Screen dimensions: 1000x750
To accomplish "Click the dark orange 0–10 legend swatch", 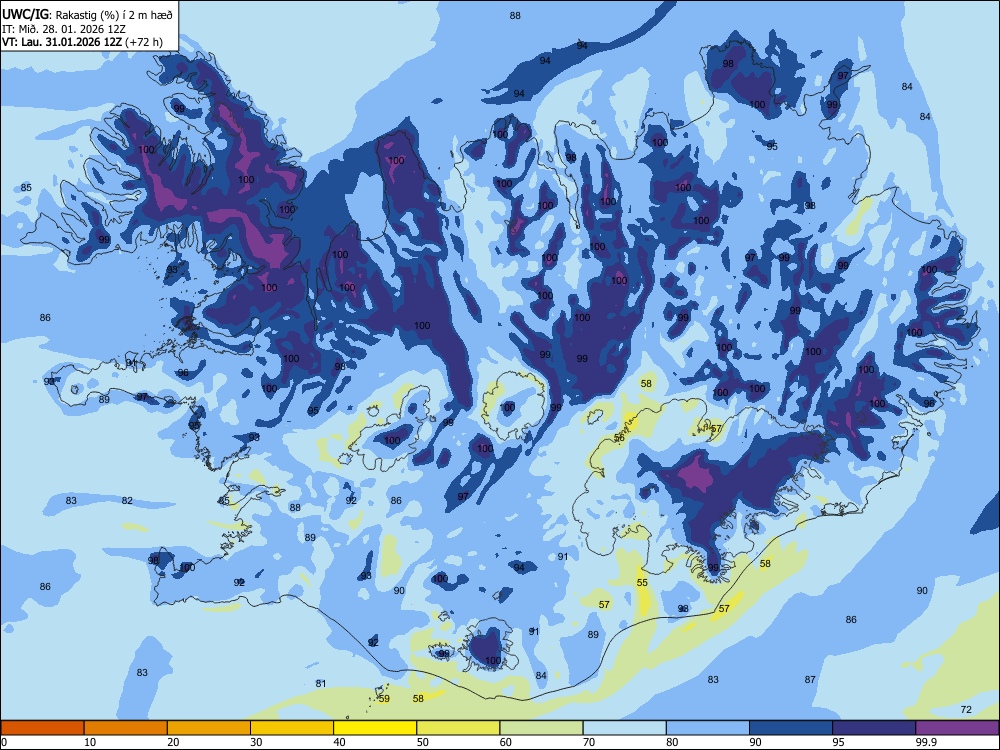I will (42, 728).
